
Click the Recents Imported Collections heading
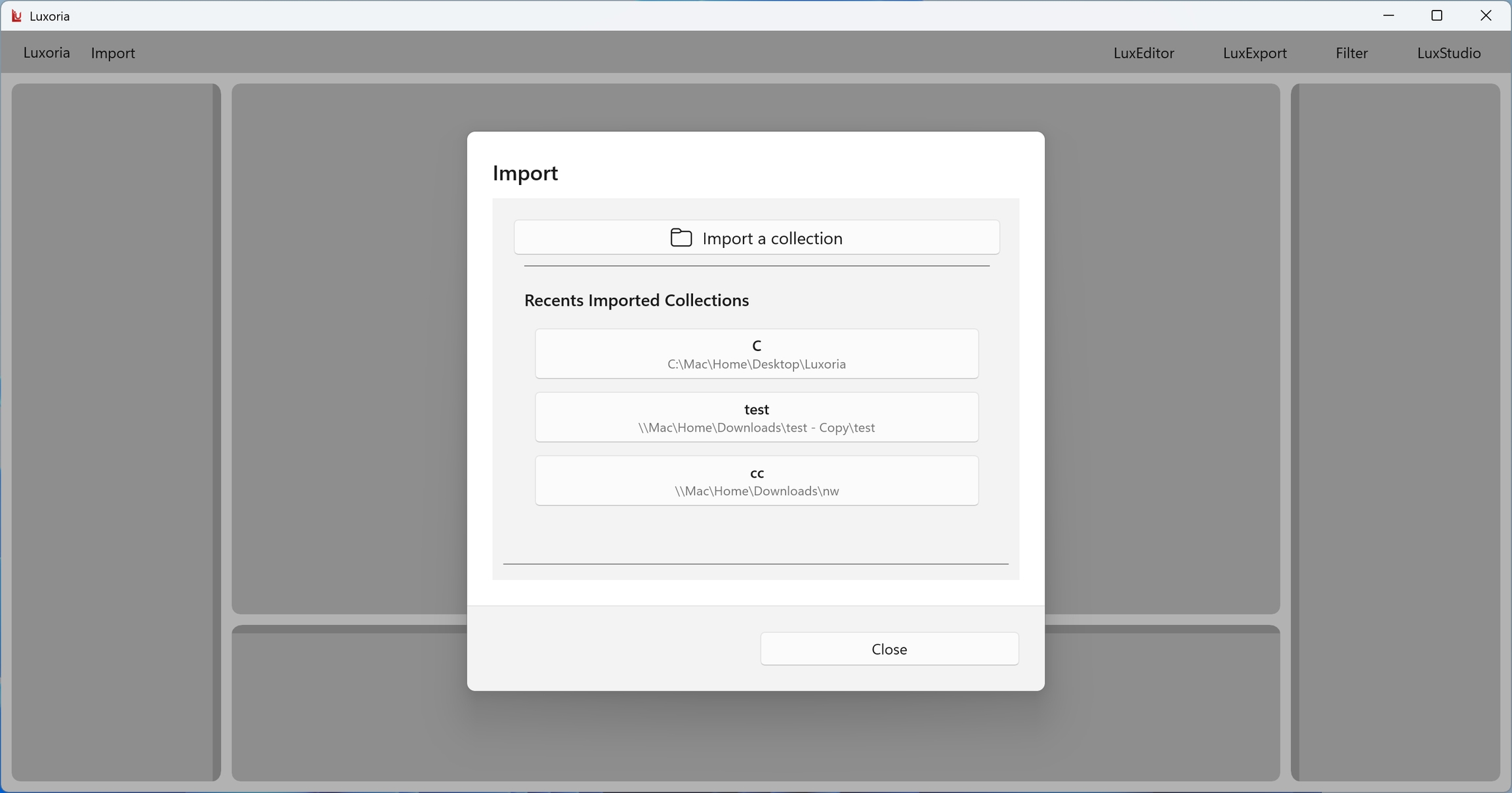636,300
